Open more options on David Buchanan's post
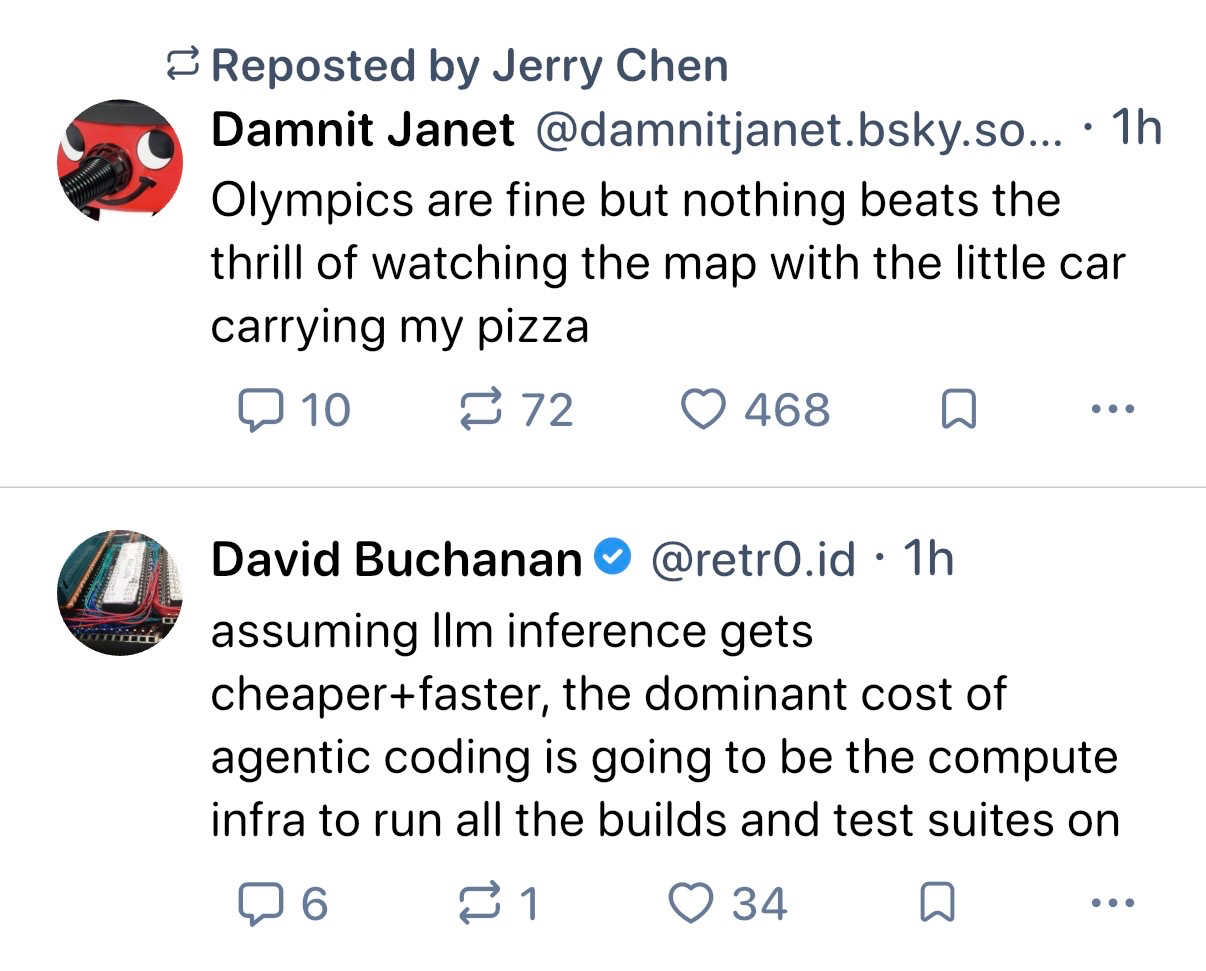Screen dimensions: 1206x971 (x=1112, y=904)
